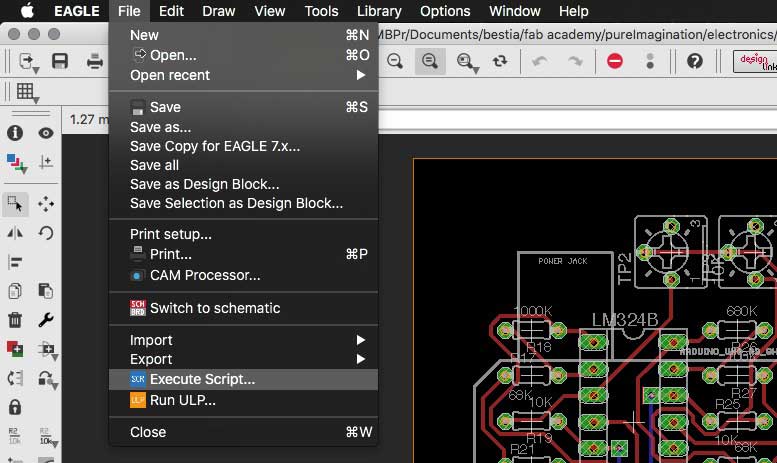Viewport: 777px width, 463px height.
Task: Click Switch to schematic
Action: 243,308
